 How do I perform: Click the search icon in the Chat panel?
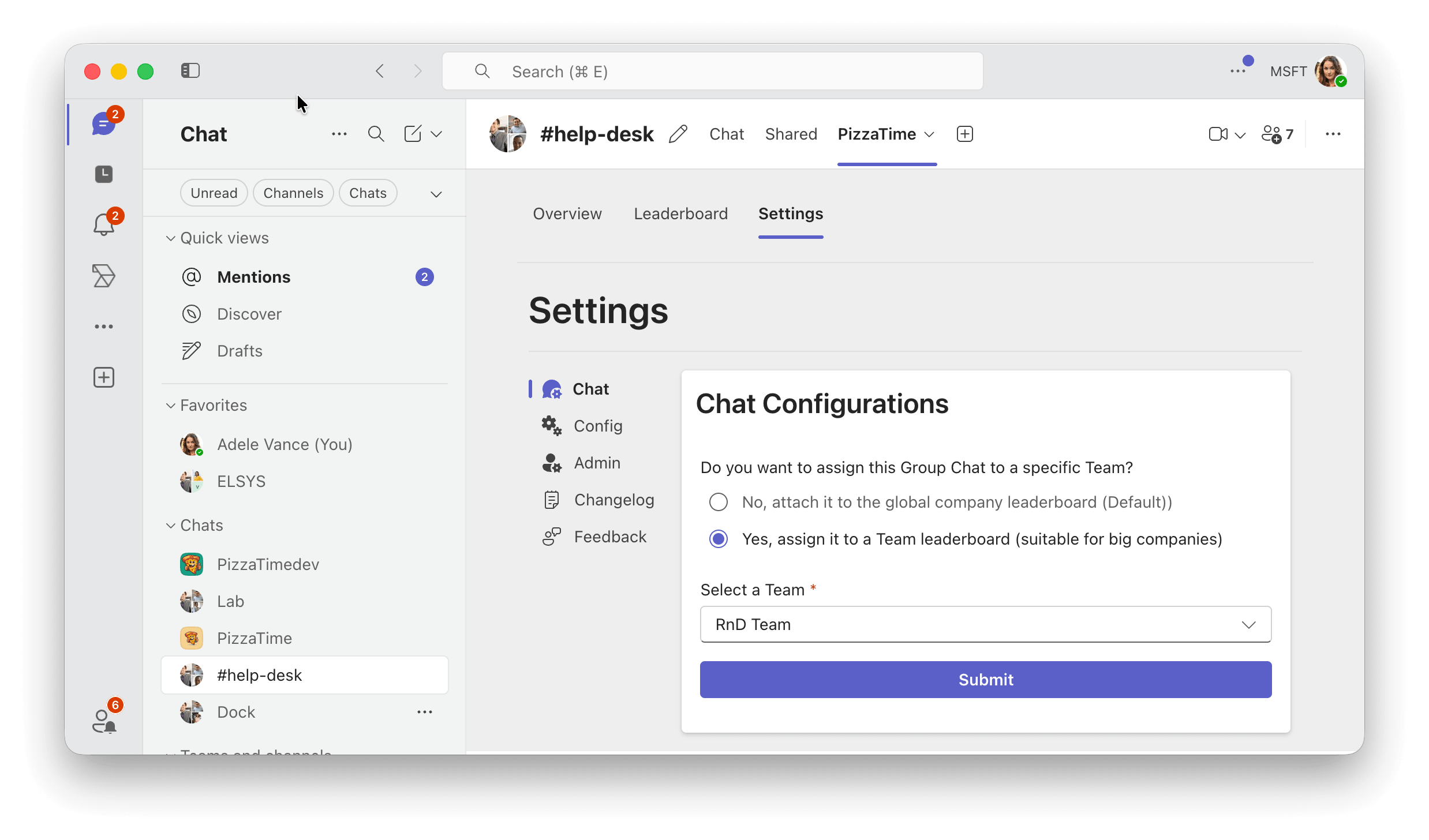tap(376, 134)
